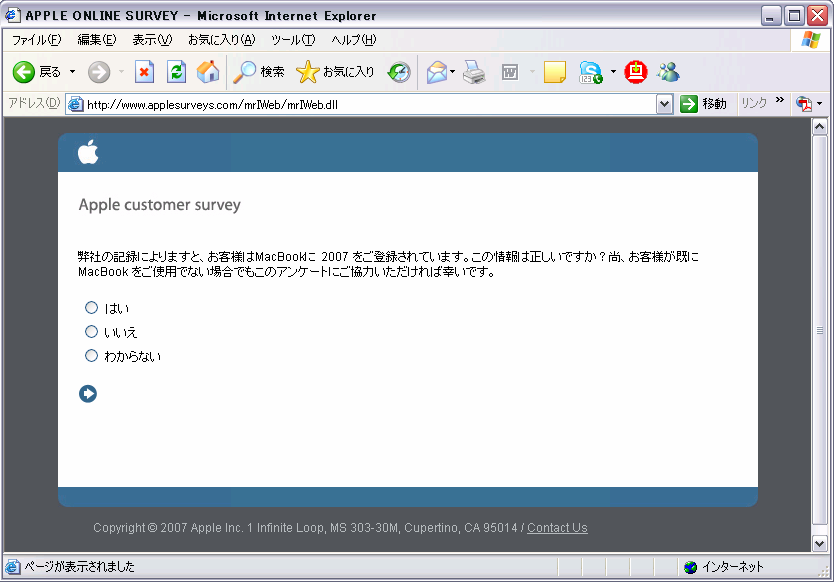Click the Edit with Word icon
This screenshot has height=583, width=835.
(x=510, y=72)
